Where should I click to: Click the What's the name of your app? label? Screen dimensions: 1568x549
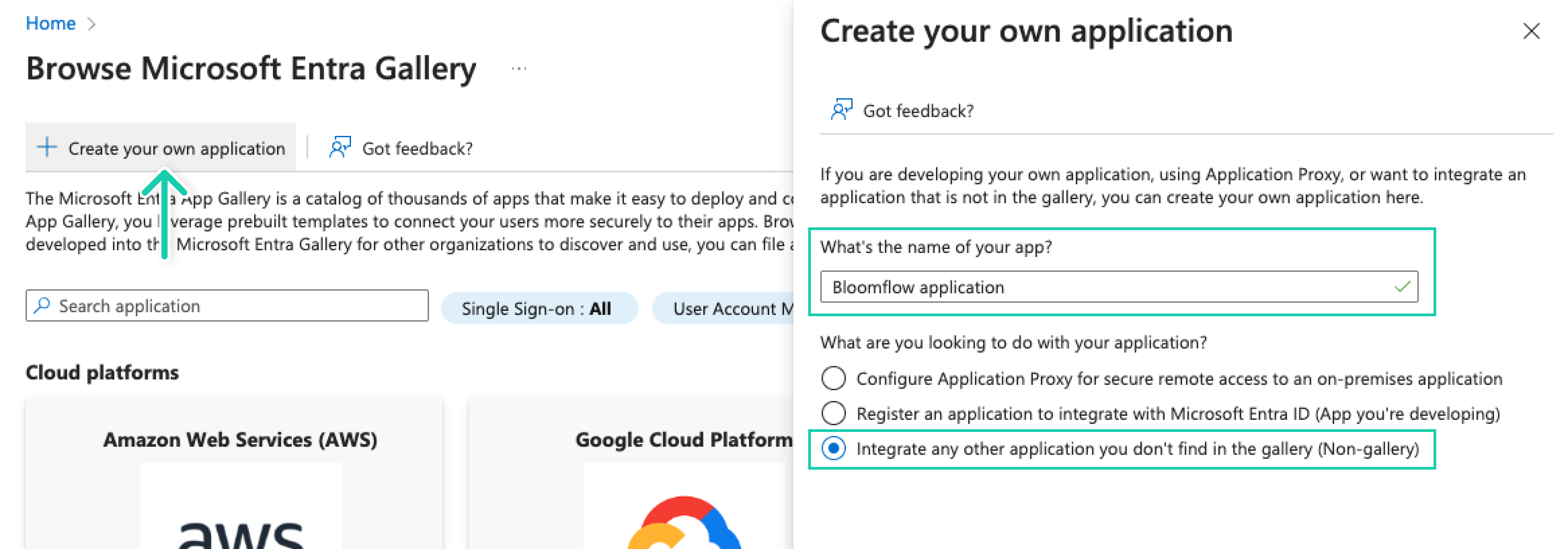[936, 247]
